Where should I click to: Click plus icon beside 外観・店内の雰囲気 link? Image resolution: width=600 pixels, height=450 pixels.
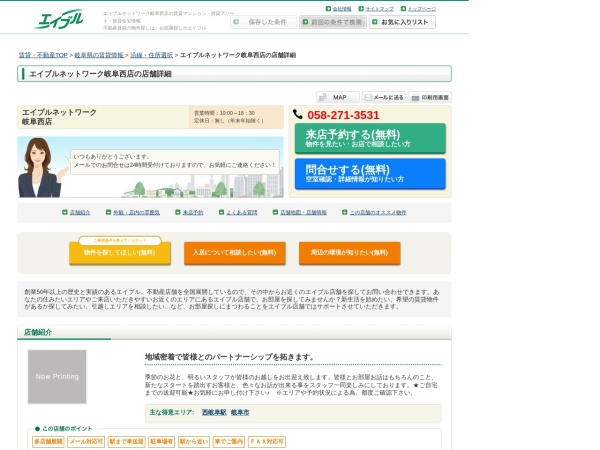pos(108,212)
